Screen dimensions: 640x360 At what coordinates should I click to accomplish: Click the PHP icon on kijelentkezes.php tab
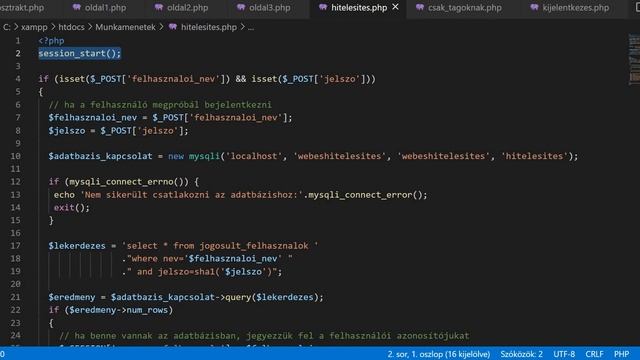click(x=534, y=7)
